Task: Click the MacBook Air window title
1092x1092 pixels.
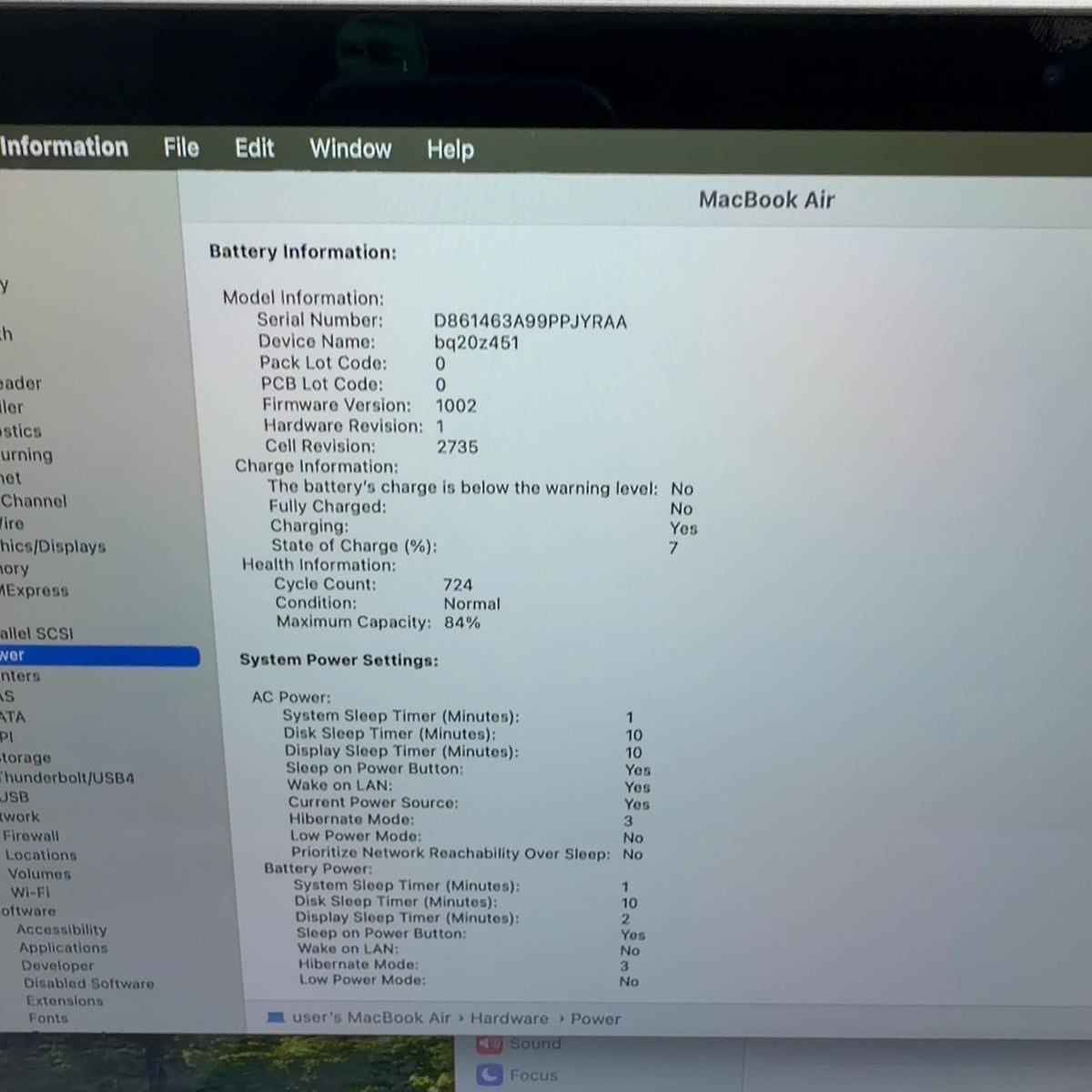Action: [766, 200]
